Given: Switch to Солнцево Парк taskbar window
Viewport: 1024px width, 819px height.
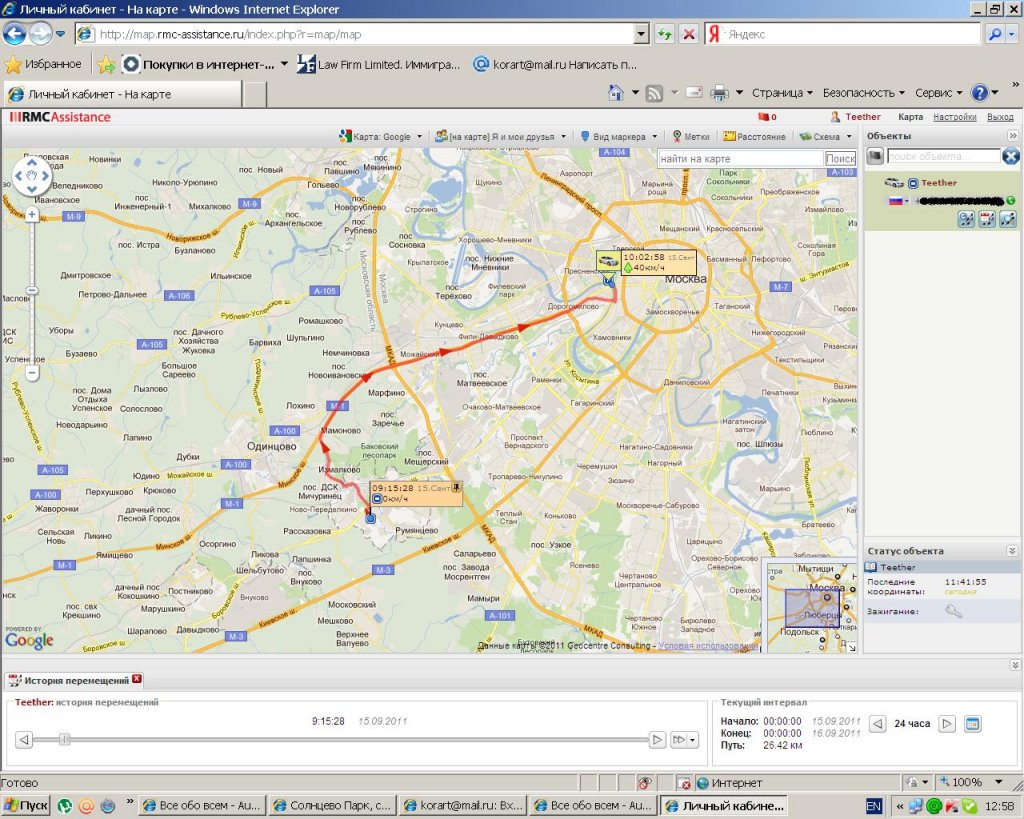Looking at the screenshot, I should [332, 806].
